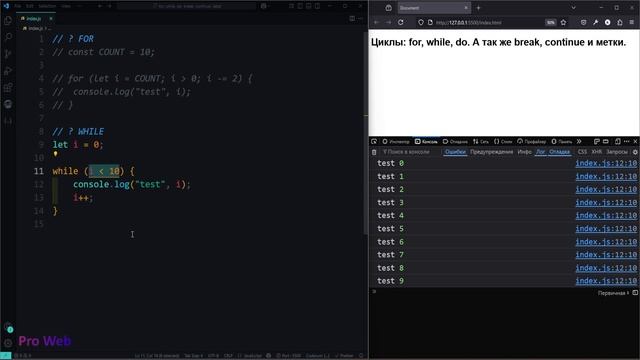Switch to Отладчик DevTools tab

(455, 142)
